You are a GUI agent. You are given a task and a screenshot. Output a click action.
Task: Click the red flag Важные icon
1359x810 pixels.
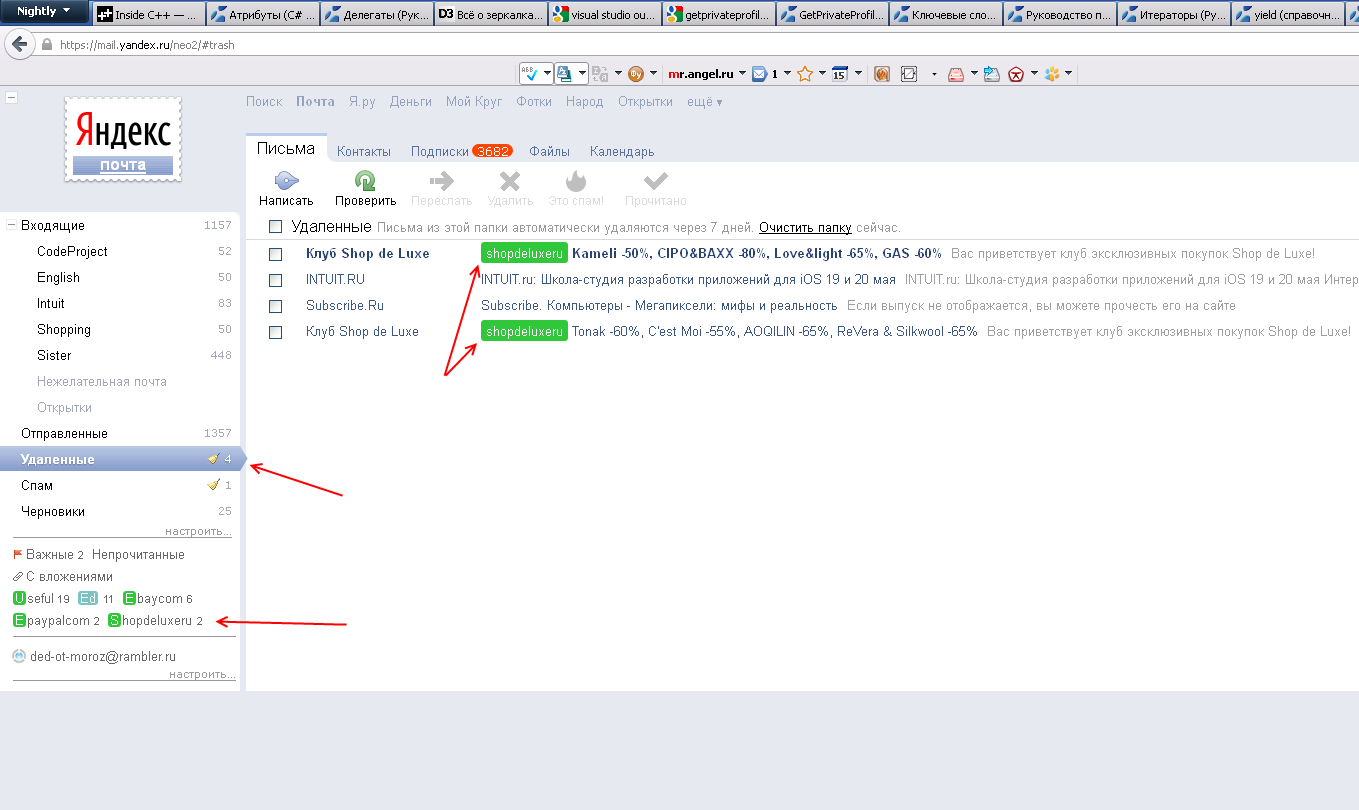(x=18, y=554)
